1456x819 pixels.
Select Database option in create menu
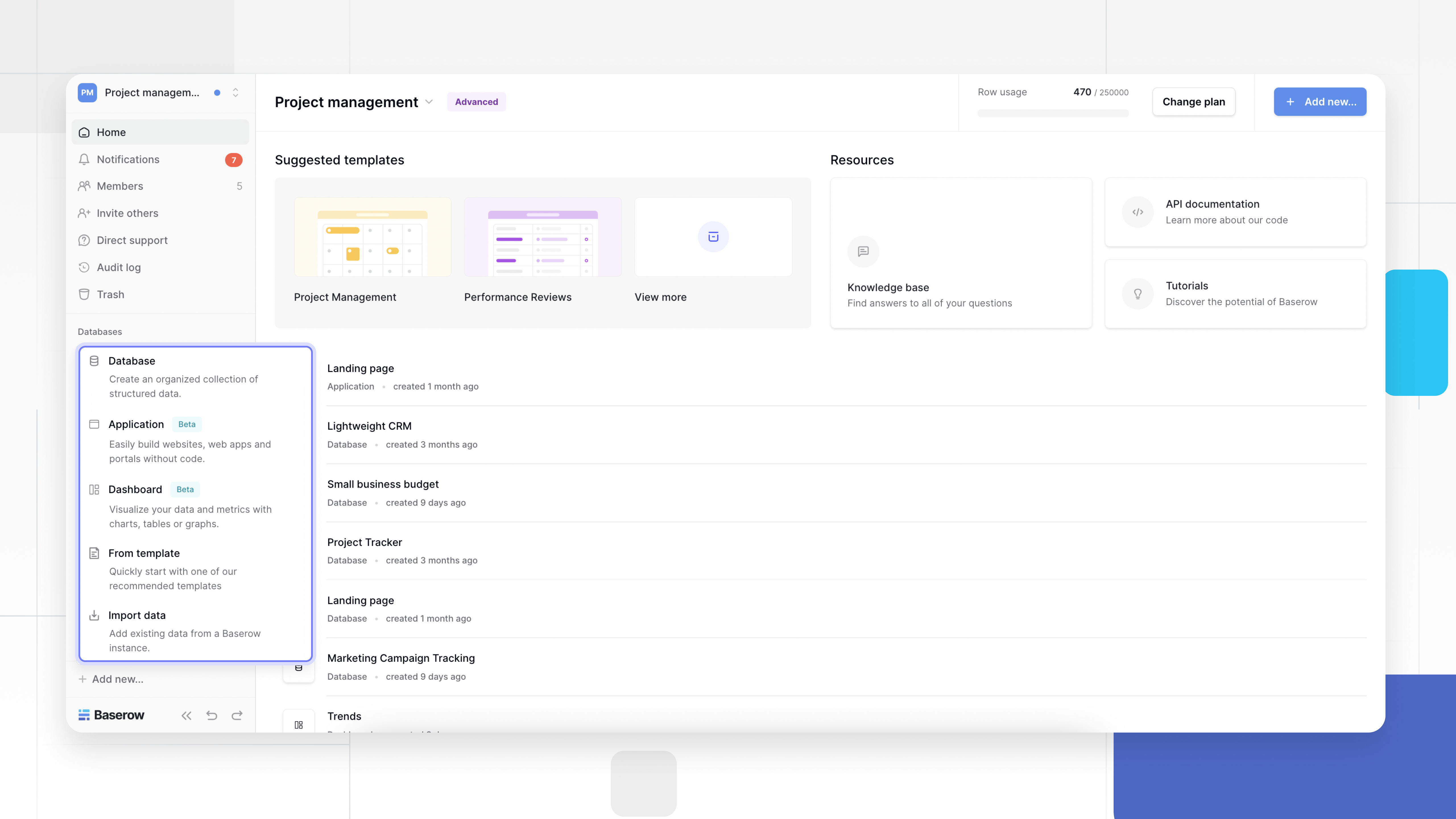pos(132,361)
